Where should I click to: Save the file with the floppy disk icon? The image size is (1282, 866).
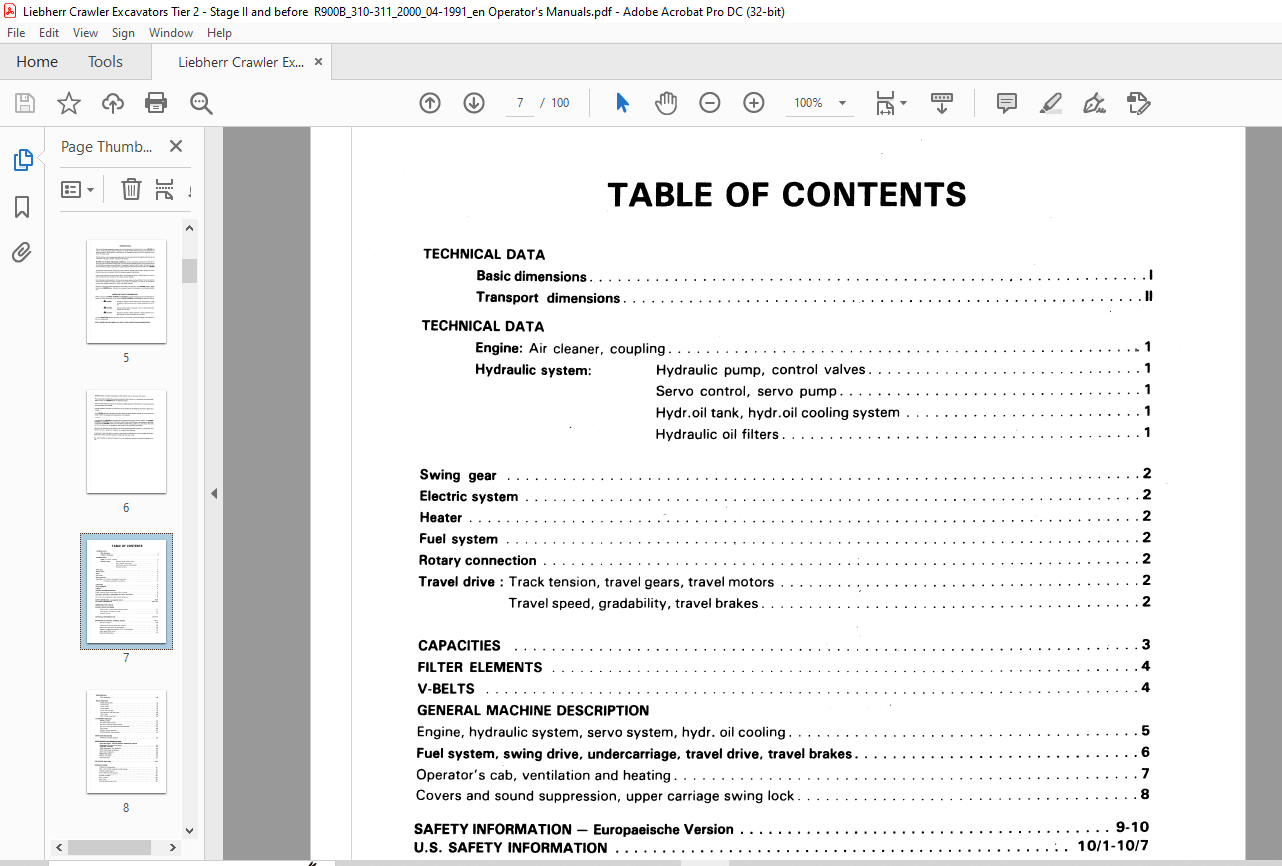click(25, 103)
